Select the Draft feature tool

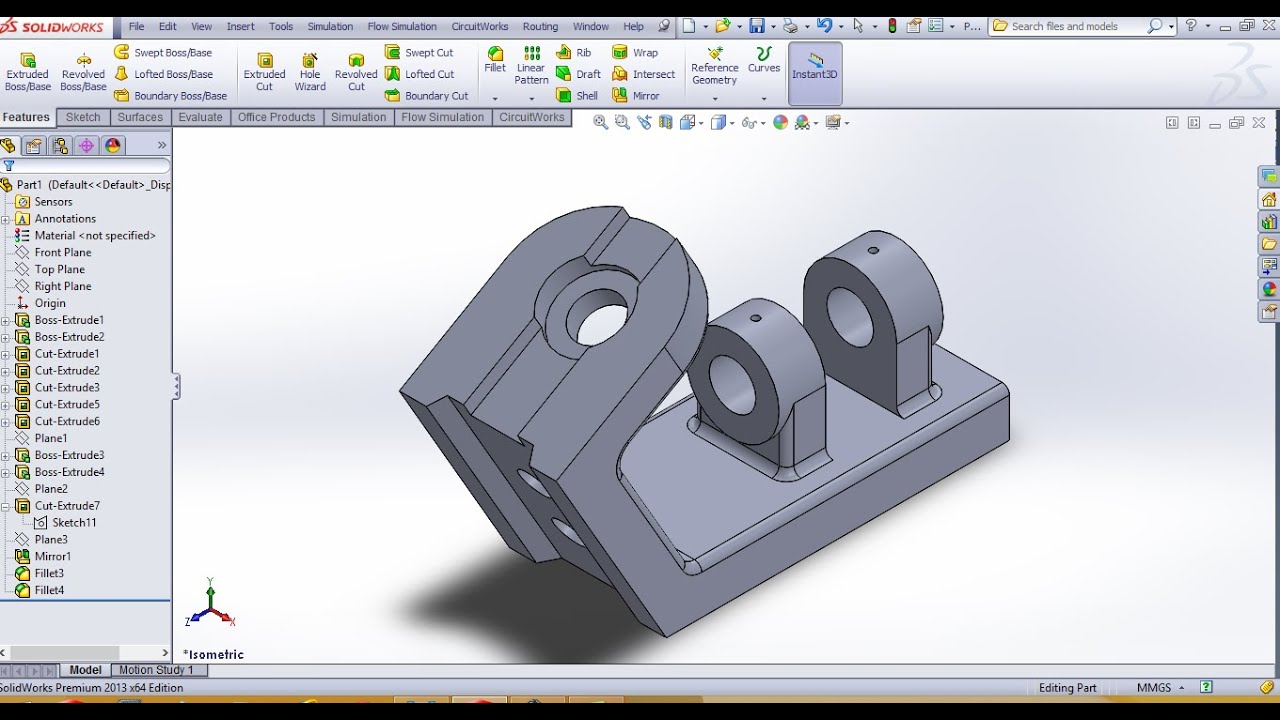(x=579, y=74)
